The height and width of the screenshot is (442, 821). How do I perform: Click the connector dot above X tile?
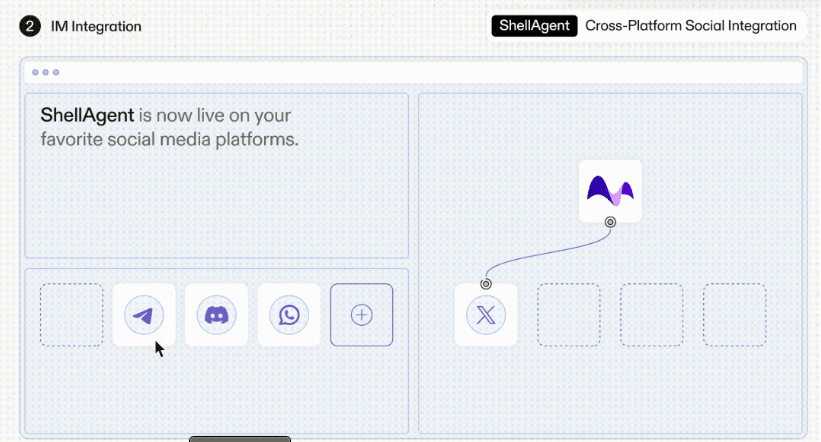point(486,284)
